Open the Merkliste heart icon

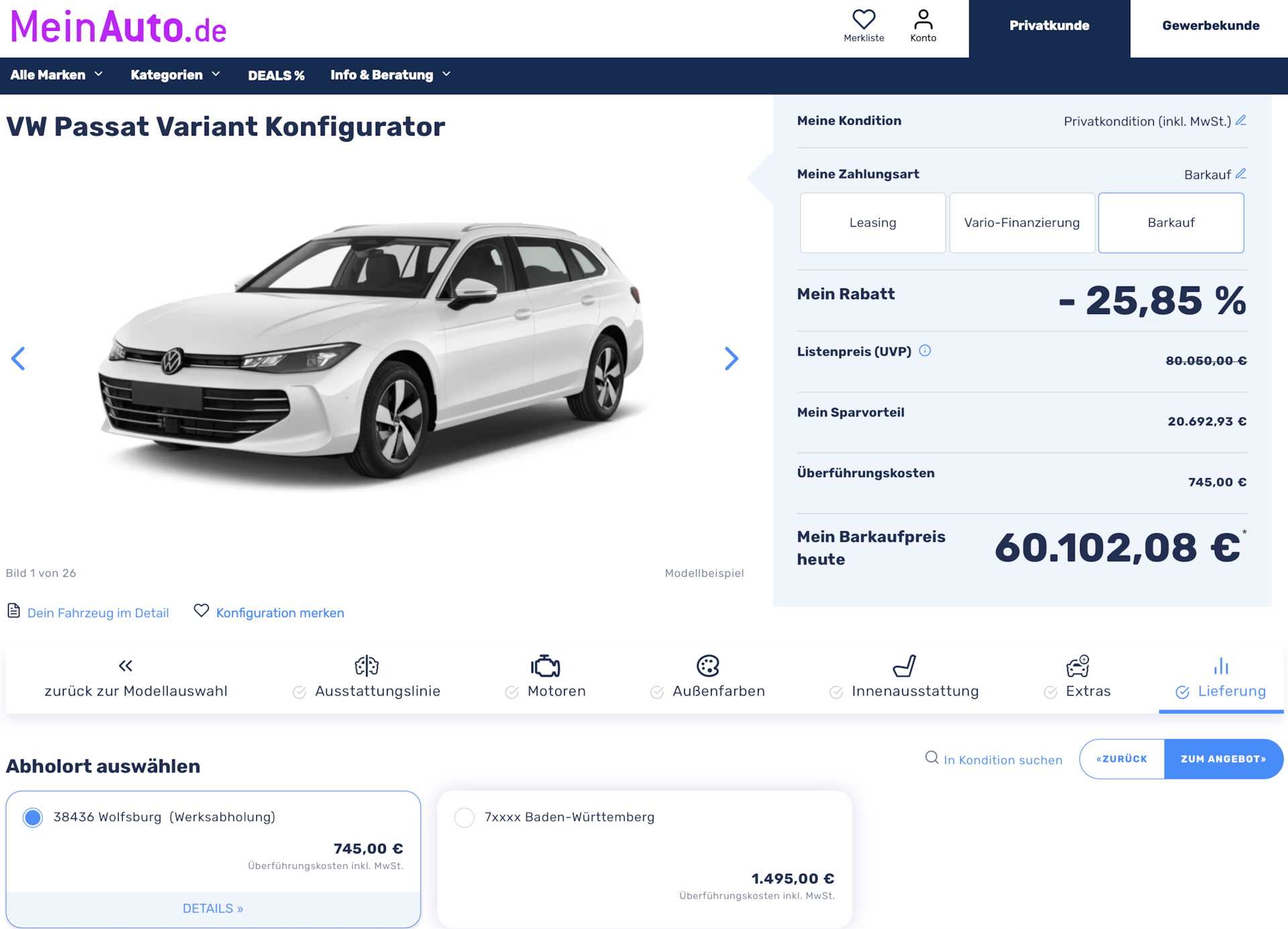tap(863, 19)
